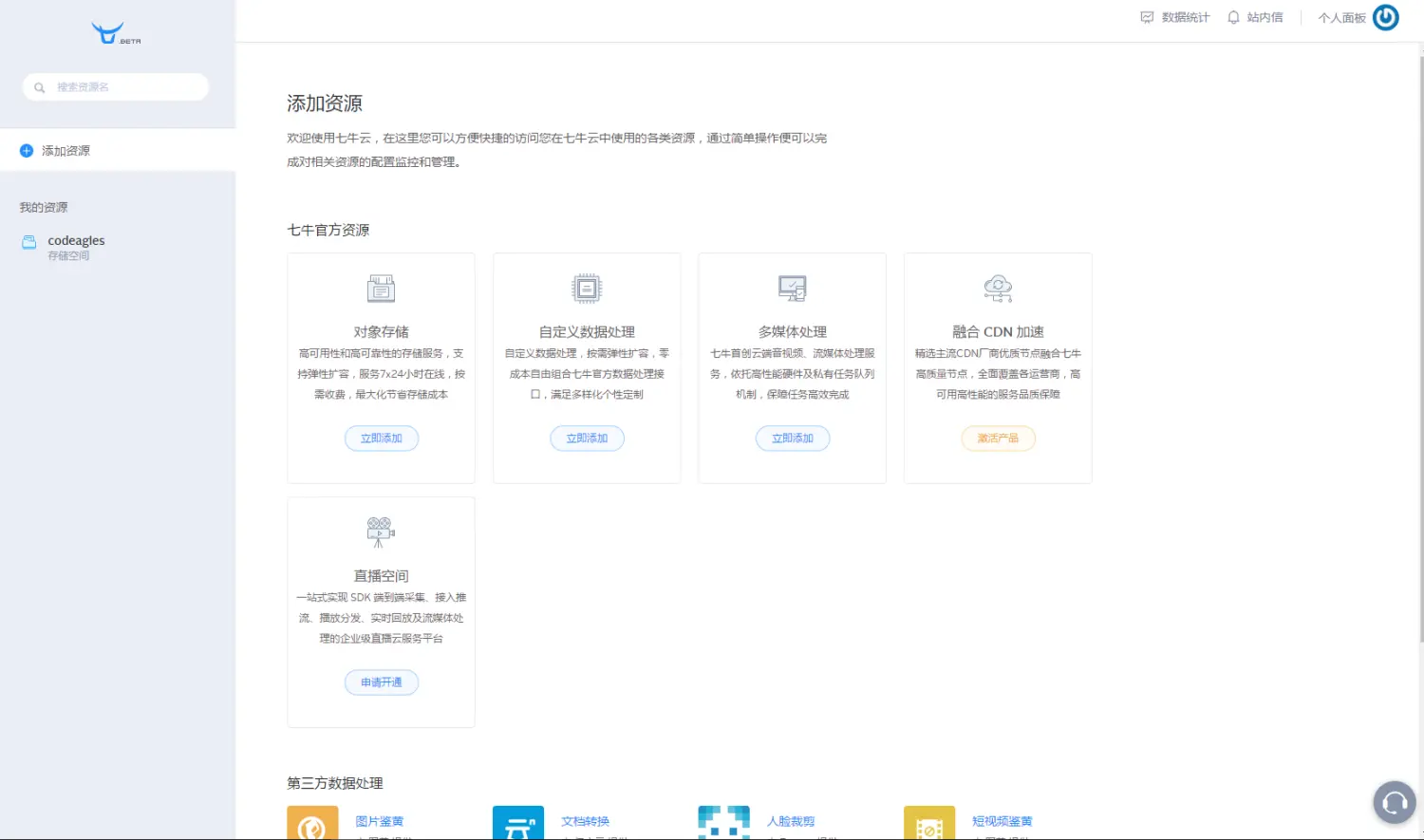The image size is (1424, 840).
Task: Click 激活产品 under 融合 CDN 加速
Action: point(998,439)
